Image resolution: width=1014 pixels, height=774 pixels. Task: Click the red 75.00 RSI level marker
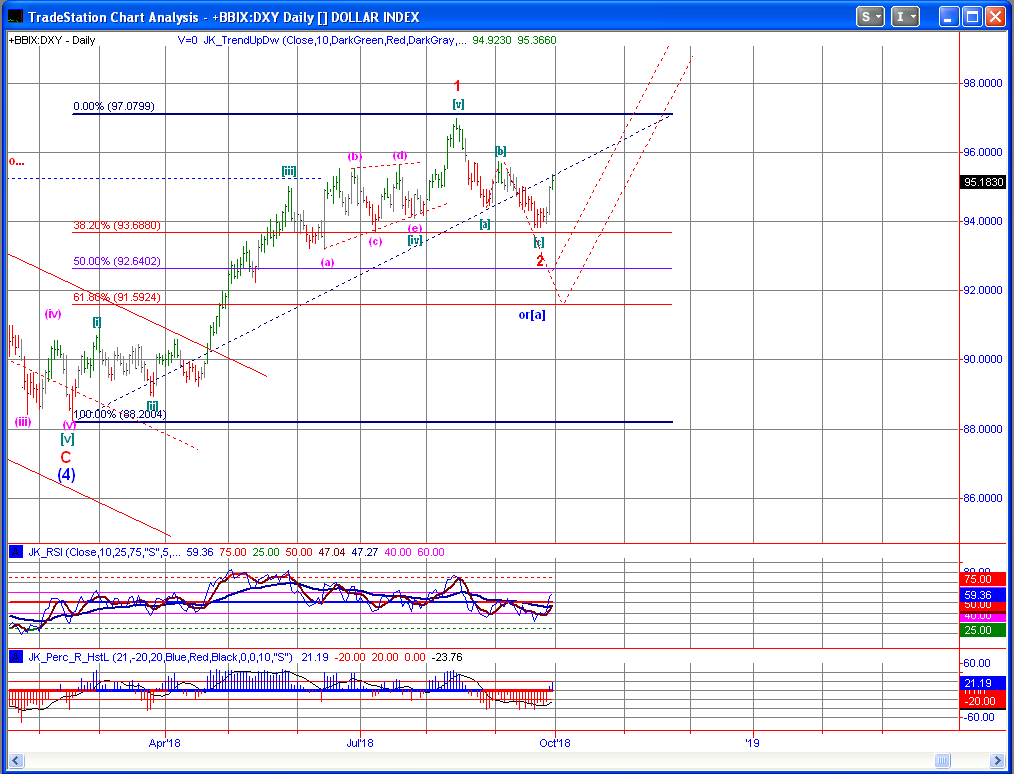(x=982, y=579)
